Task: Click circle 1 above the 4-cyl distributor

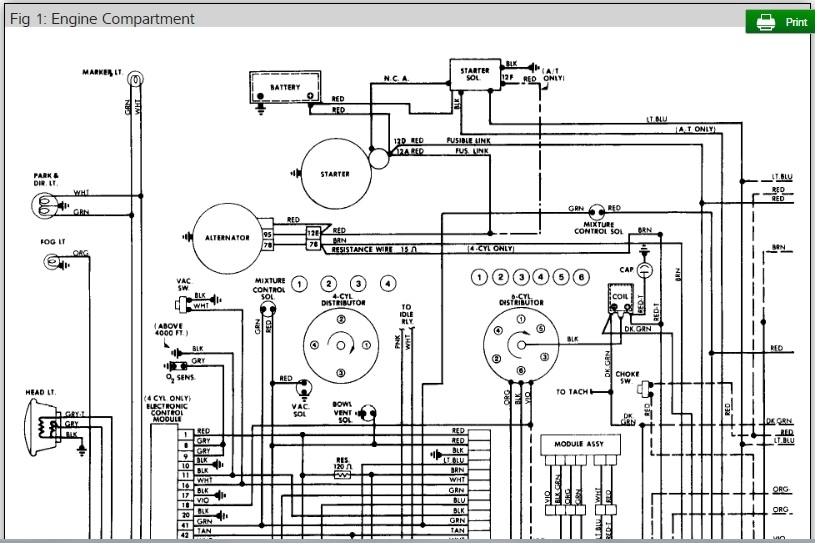Action: (x=299, y=284)
